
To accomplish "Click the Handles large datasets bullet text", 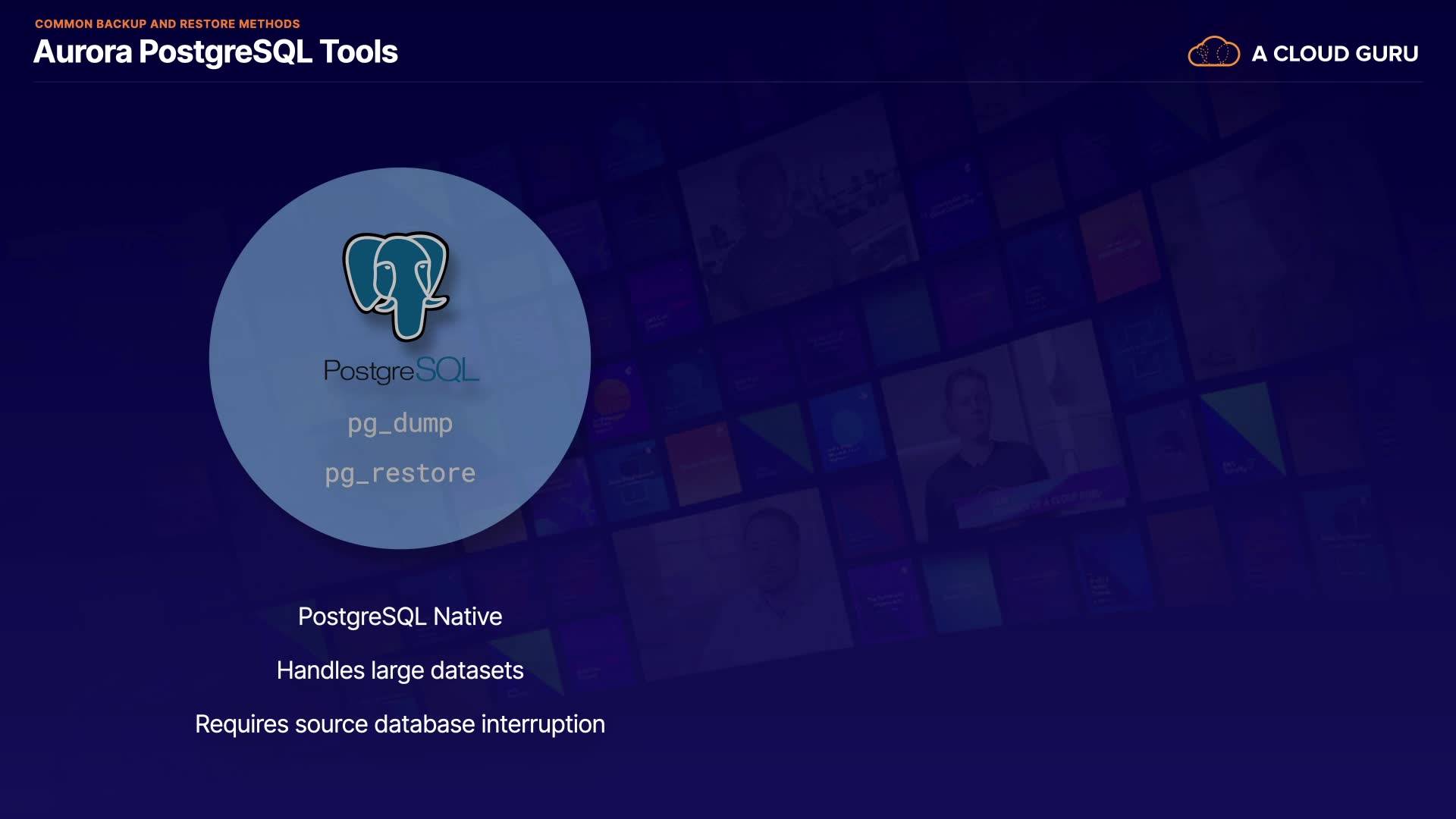I will point(400,670).
